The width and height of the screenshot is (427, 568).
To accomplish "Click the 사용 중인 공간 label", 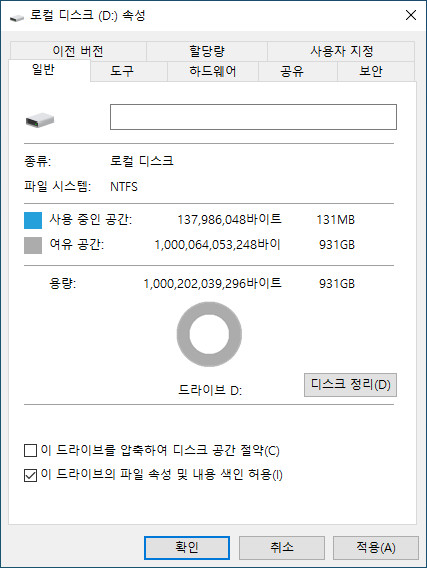I will (91, 219).
